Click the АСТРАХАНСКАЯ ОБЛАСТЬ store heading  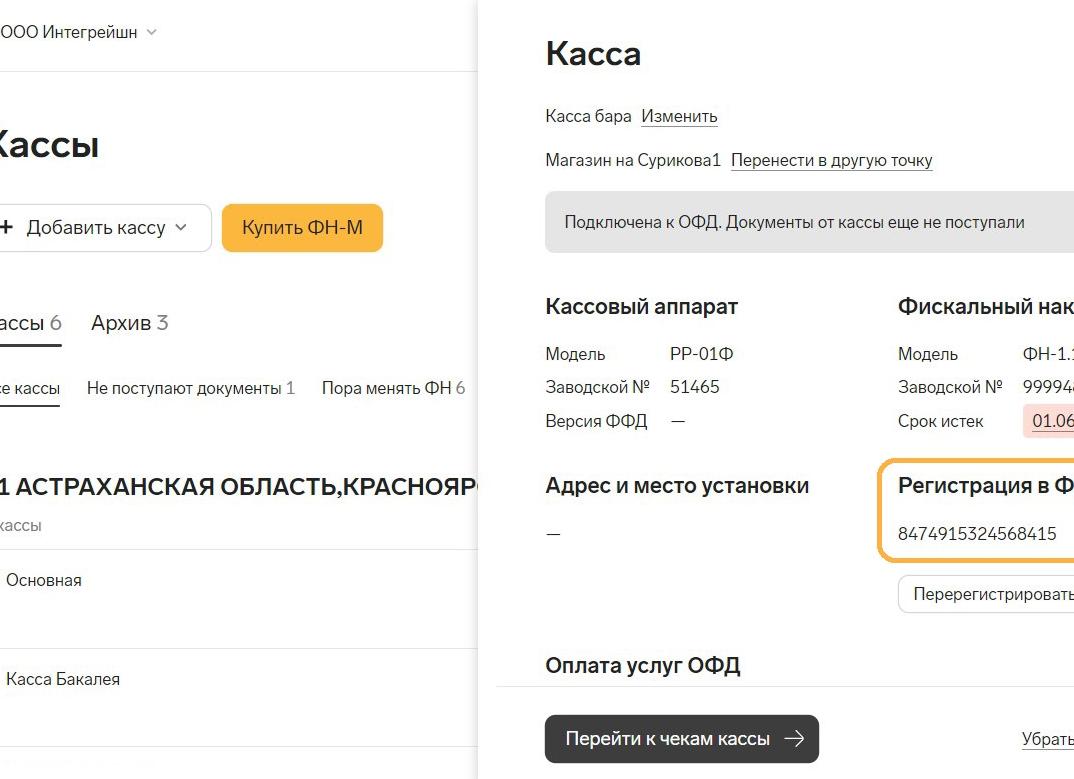[238, 486]
